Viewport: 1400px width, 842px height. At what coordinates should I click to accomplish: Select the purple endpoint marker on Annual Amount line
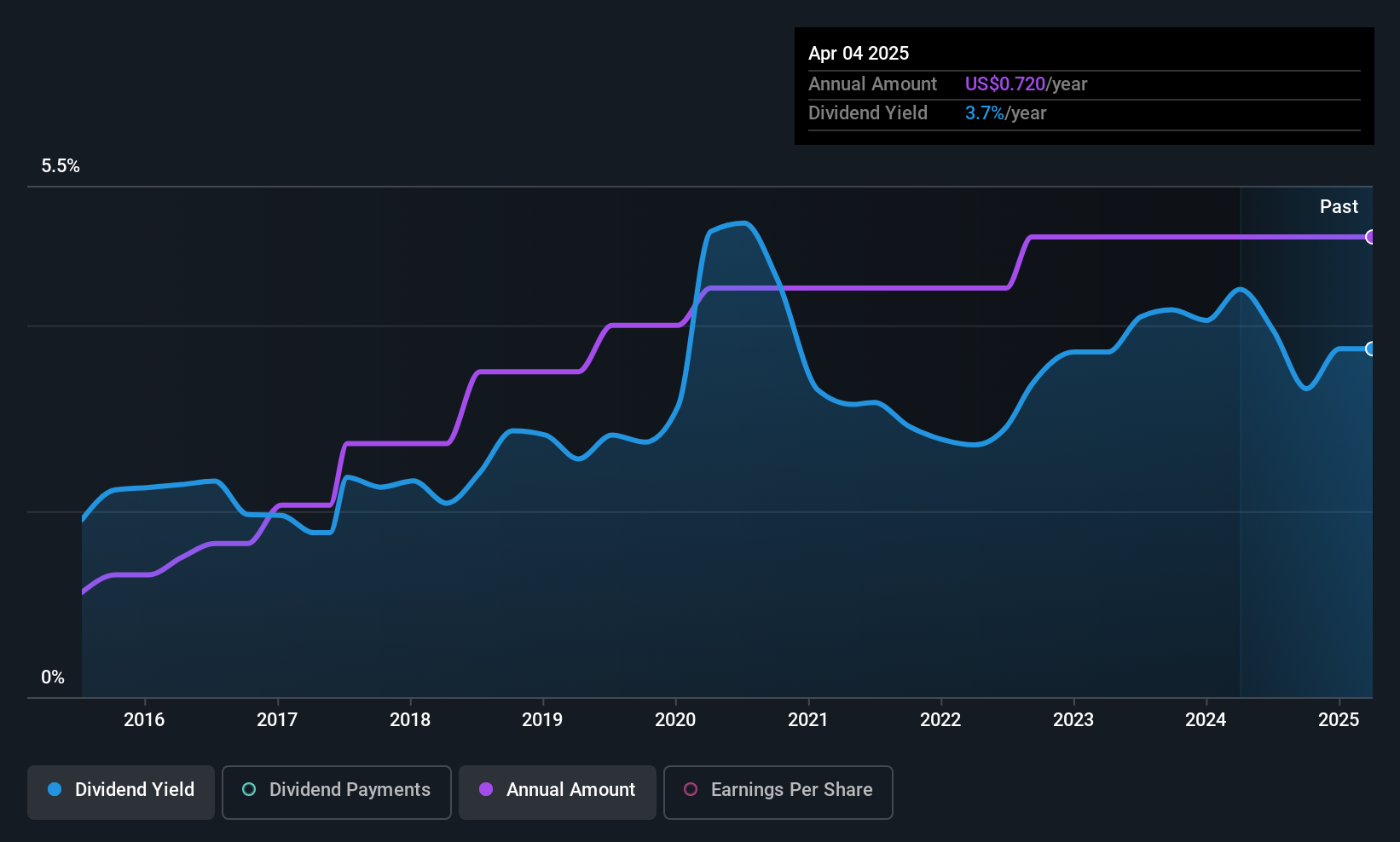(x=1370, y=237)
